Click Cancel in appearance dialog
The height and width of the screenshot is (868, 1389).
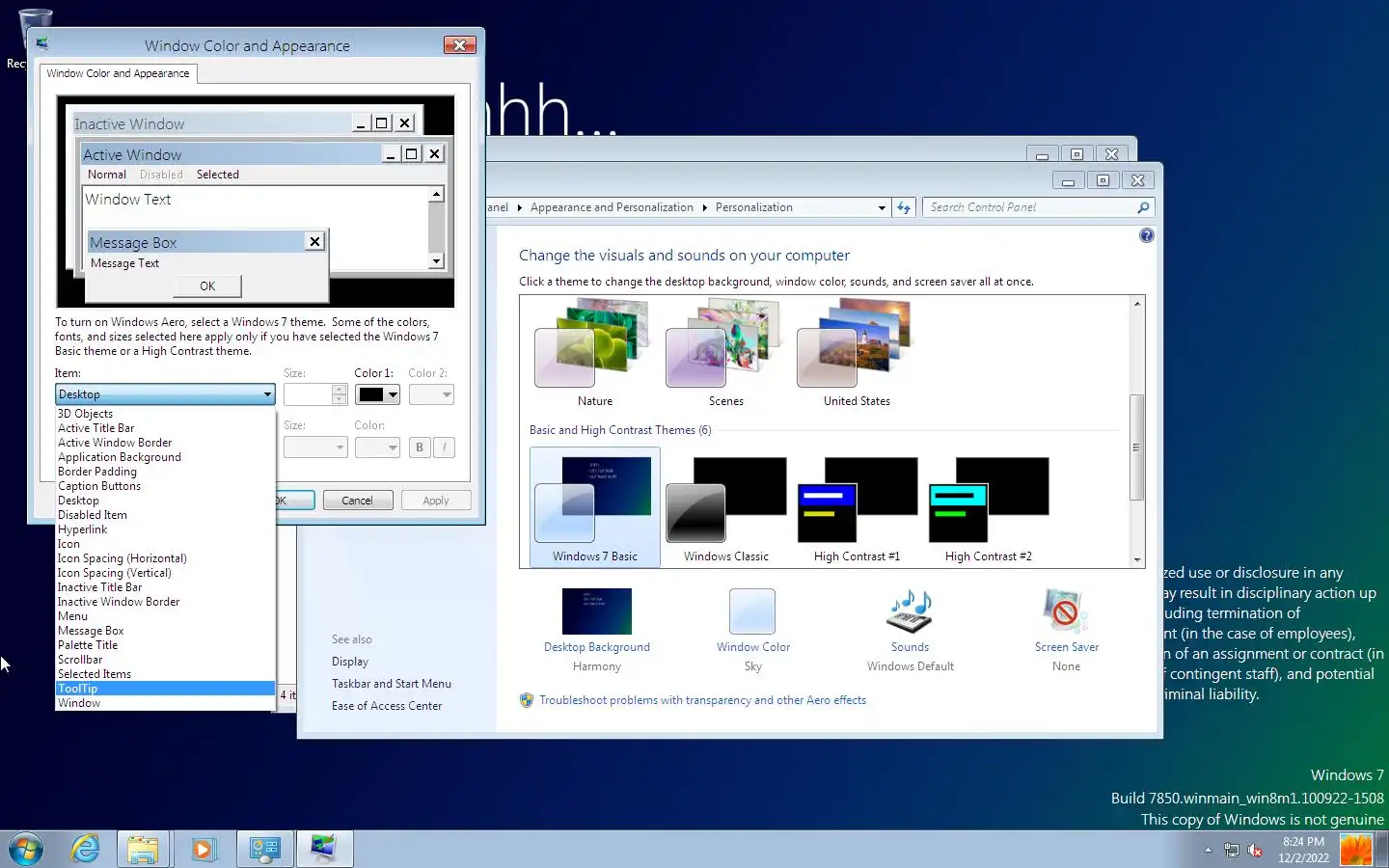click(x=357, y=501)
